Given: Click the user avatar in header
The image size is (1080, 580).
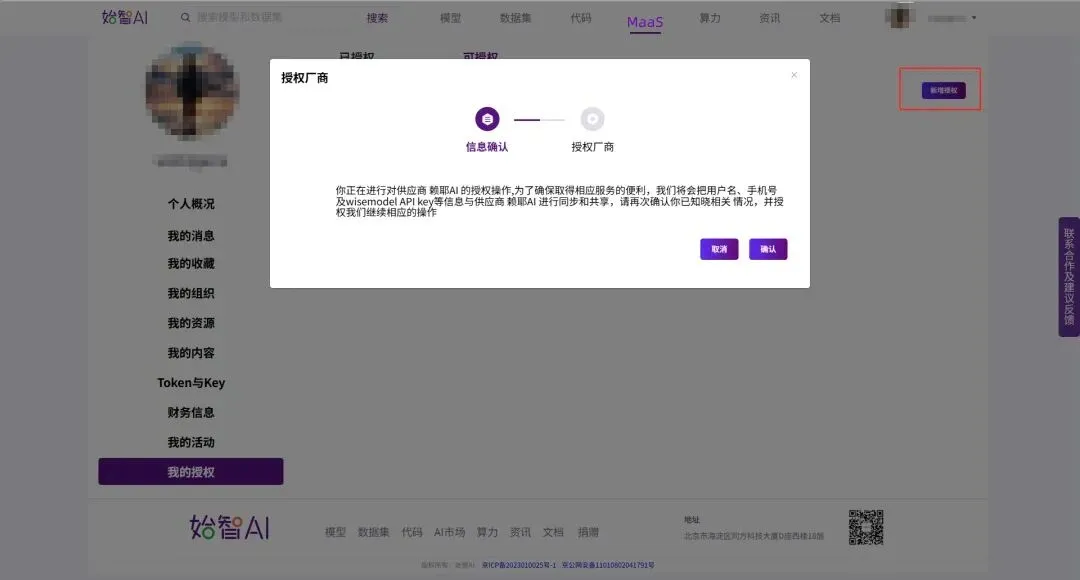Looking at the screenshot, I should (900, 17).
